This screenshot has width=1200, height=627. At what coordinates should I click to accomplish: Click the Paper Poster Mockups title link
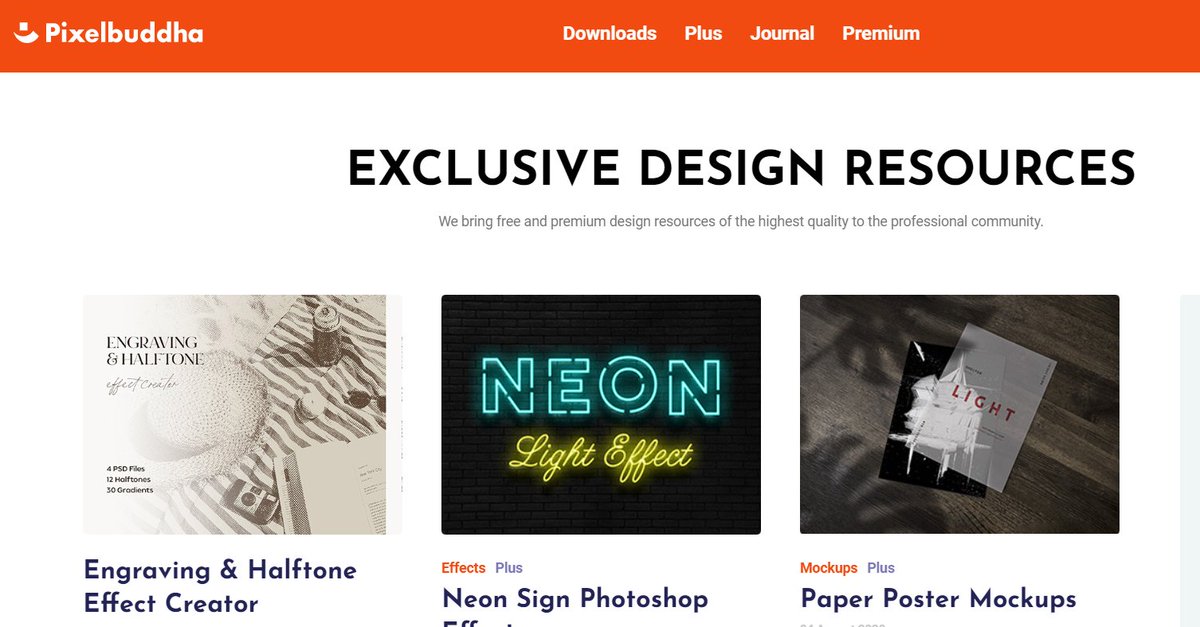pyautogui.click(x=939, y=599)
